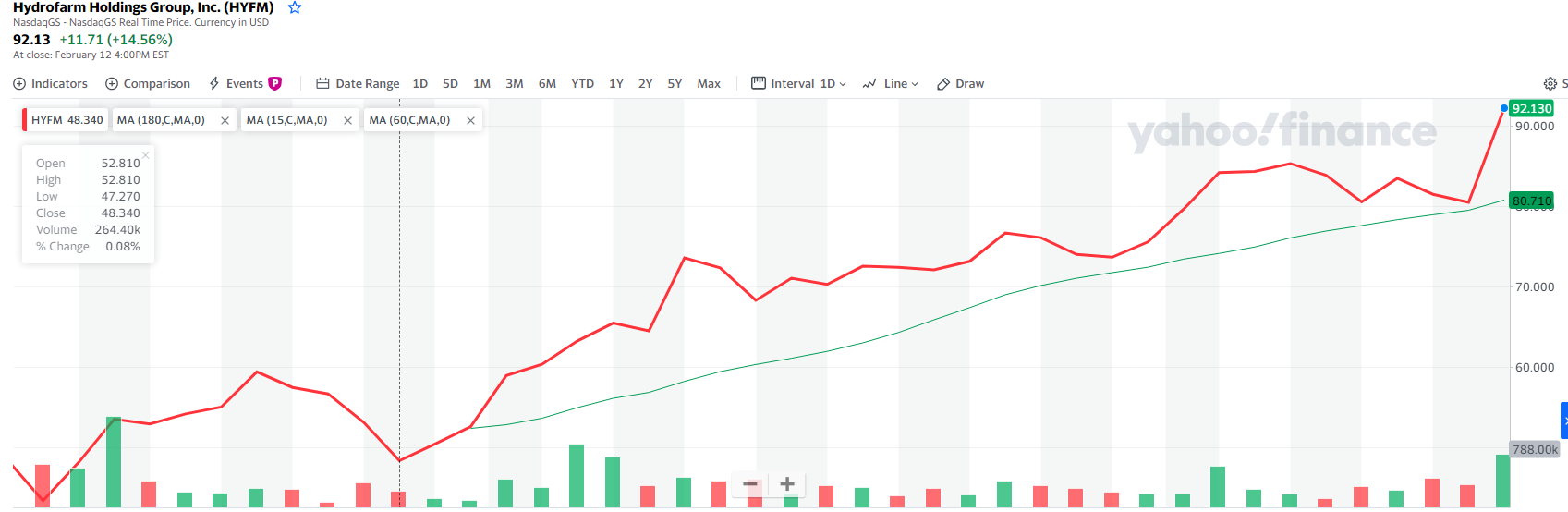The height and width of the screenshot is (512, 1568).
Task: Click the Events lightning bolt icon
Action: (214, 83)
